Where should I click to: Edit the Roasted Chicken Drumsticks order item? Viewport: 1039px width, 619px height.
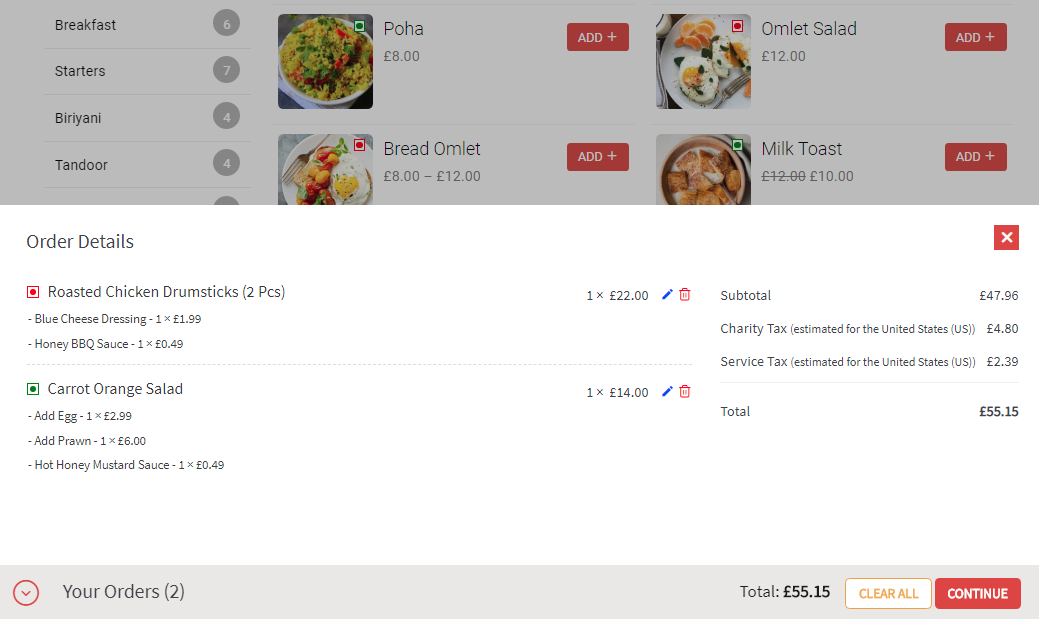(x=667, y=294)
